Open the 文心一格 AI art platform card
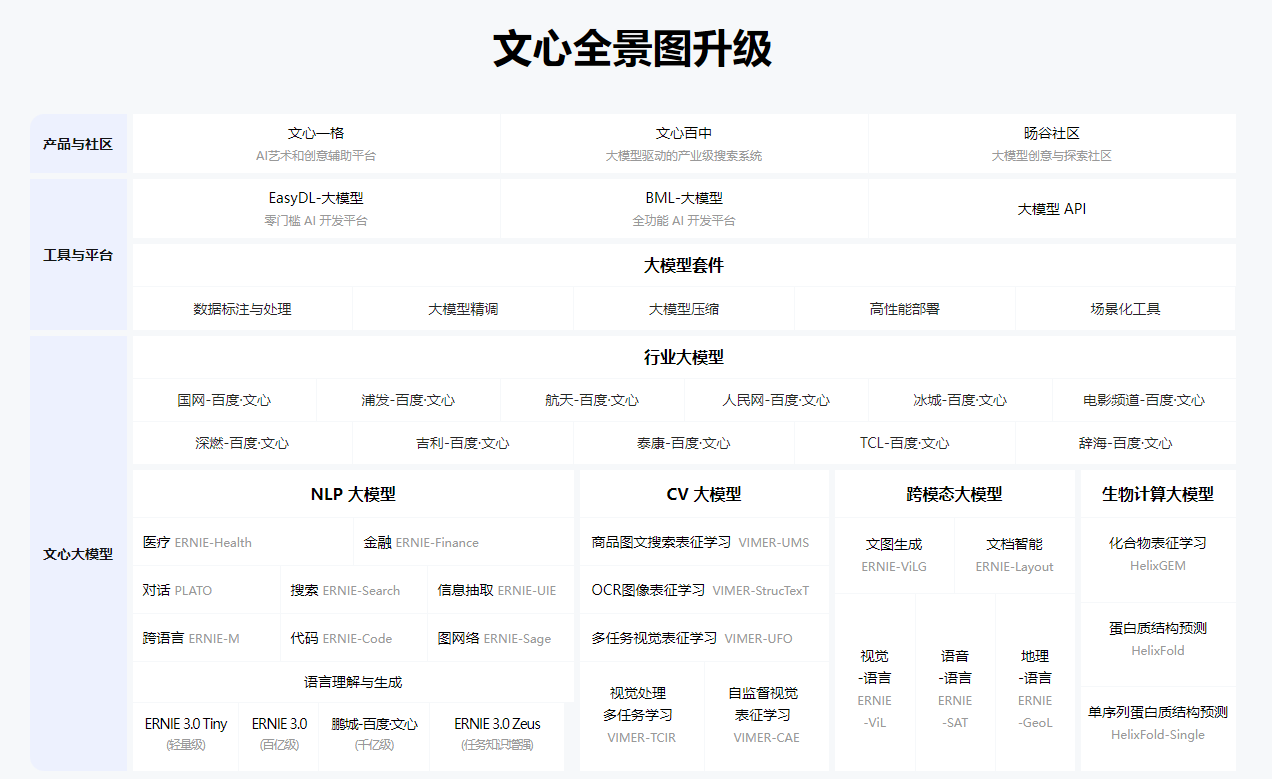 (x=316, y=144)
